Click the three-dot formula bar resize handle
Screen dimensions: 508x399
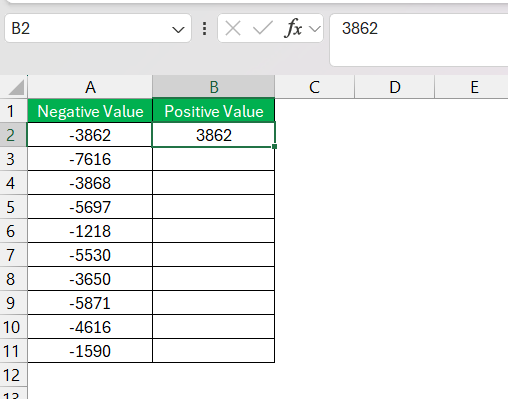click(204, 28)
